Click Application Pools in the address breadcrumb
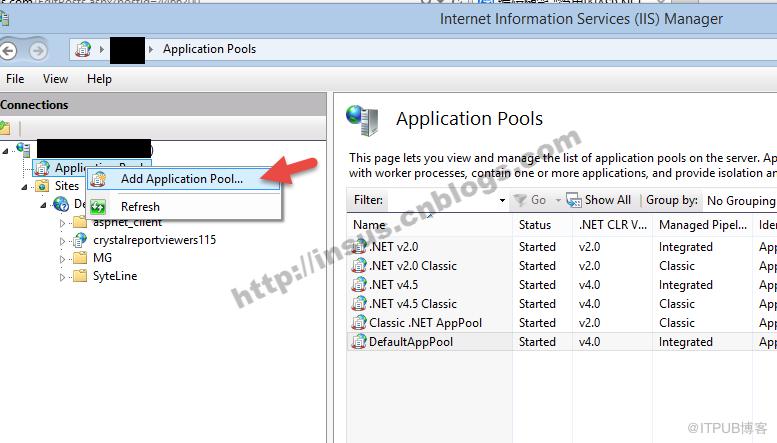Viewport: 777px width, 443px height. [x=210, y=49]
